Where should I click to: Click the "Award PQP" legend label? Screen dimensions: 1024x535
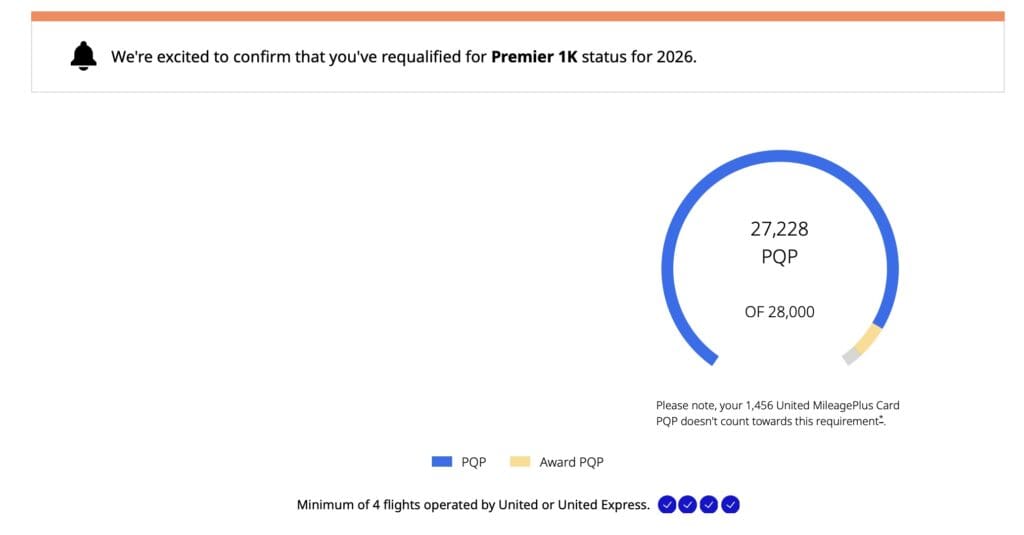tap(571, 462)
